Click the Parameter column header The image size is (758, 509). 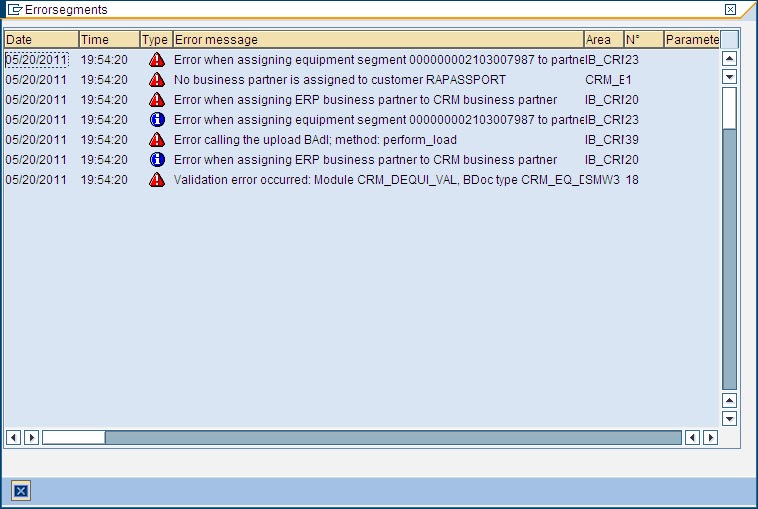coord(692,40)
